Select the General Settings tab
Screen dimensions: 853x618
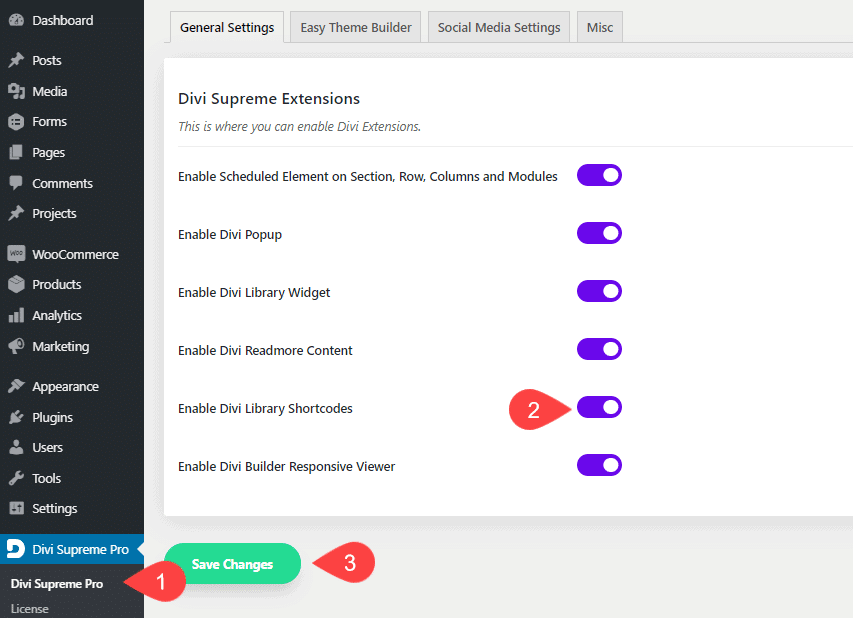click(227, 27)
